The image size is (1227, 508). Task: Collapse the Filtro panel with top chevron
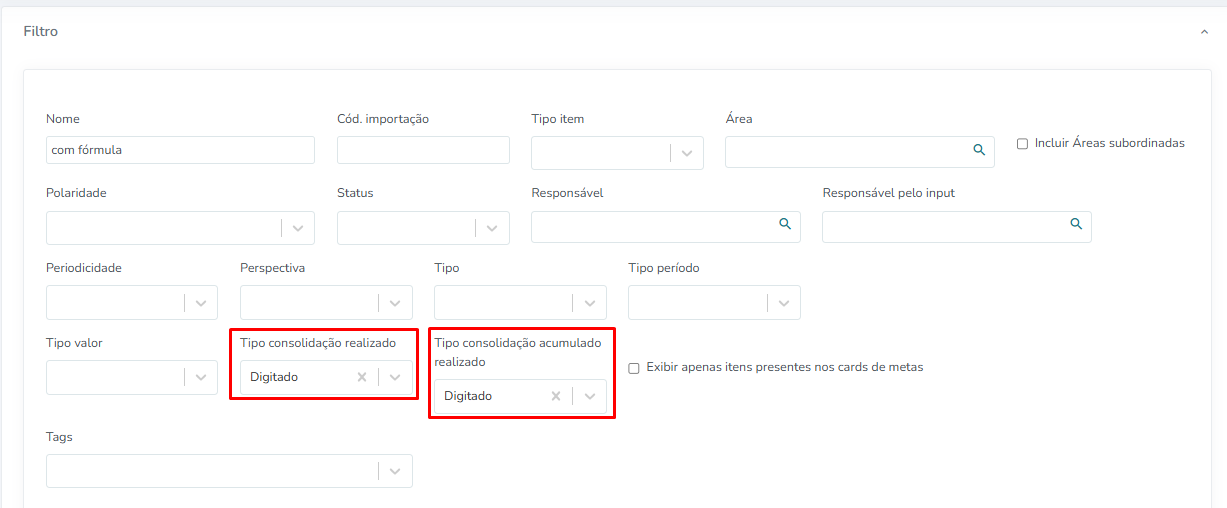pyautogui.click(x=1204, y=32)
